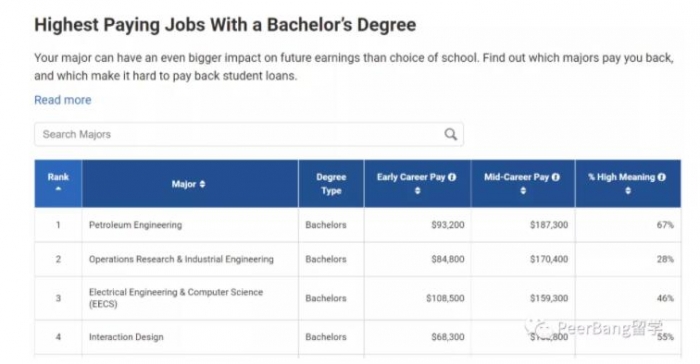Sort by Rank using its arrow
The width and height of the screenshot is (700, 364).
tap(58, 189)
